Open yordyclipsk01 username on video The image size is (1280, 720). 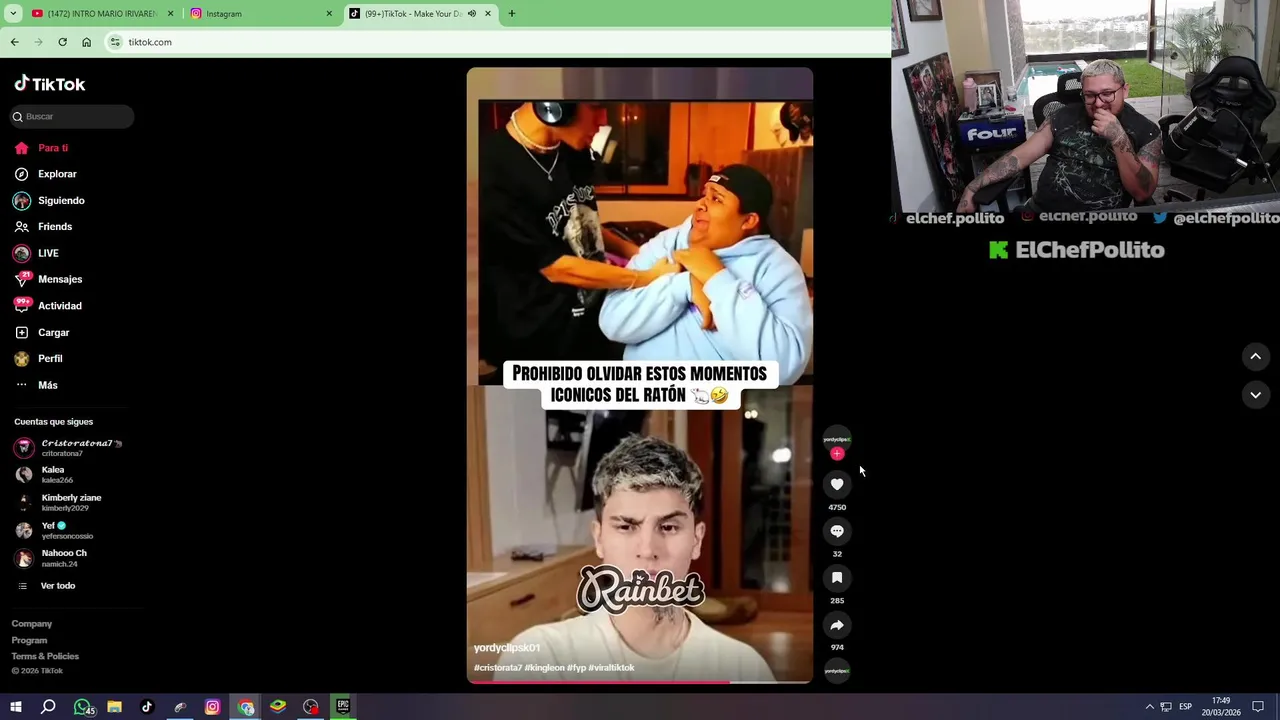pyautogui.click(x=507, y=648)
